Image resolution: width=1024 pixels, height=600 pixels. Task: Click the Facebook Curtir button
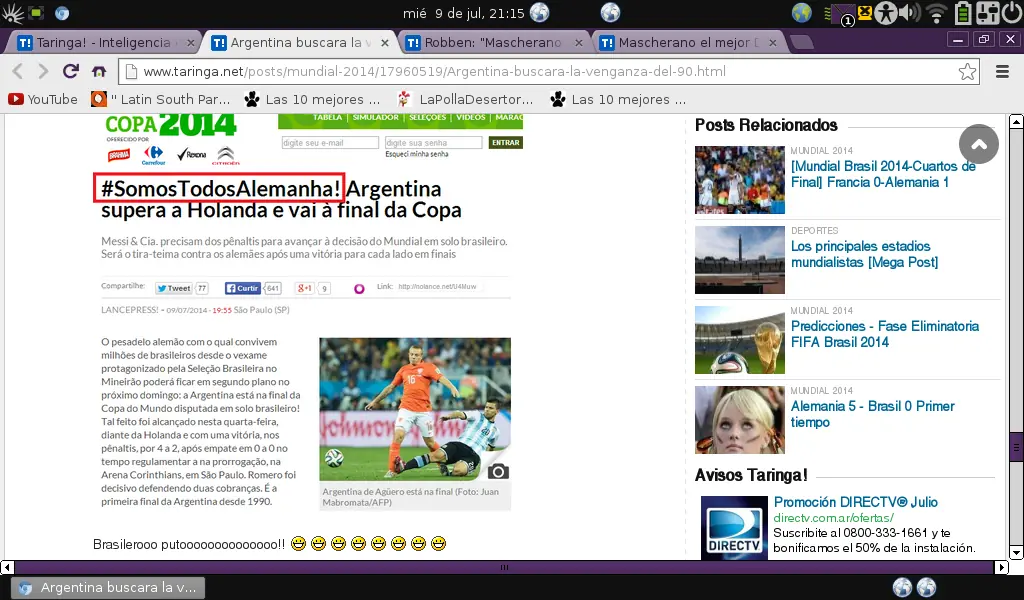[x=243, y=288]
